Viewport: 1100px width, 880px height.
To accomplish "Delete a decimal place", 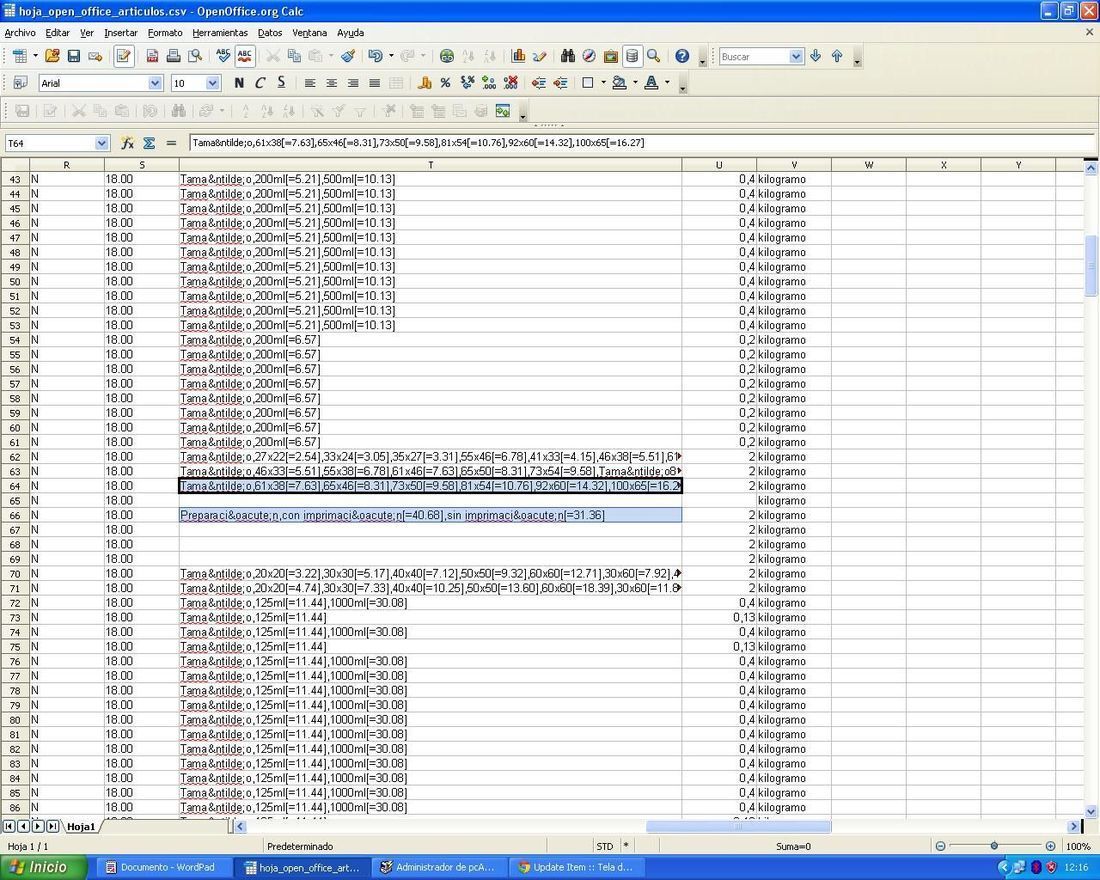I will point(511,83).
